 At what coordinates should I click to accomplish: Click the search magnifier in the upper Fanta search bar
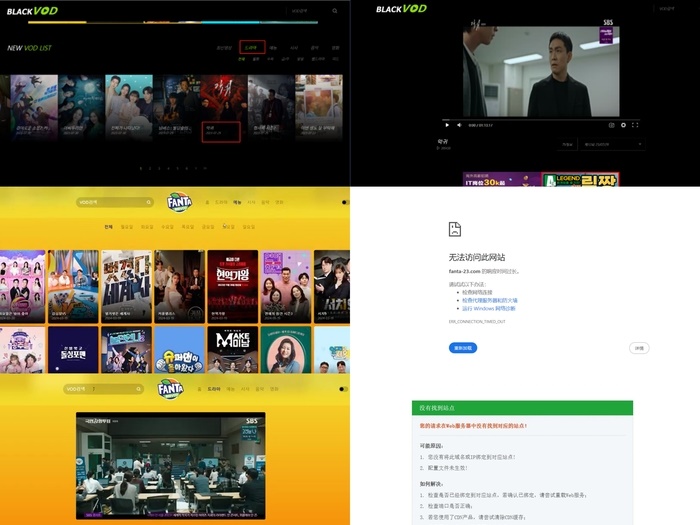[149, 203]
